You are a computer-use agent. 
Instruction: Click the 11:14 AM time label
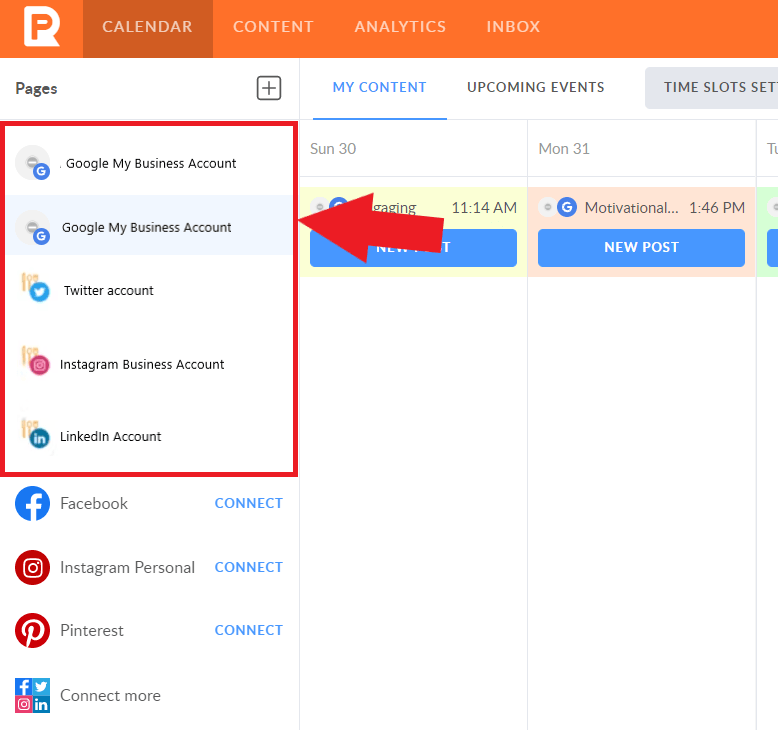(484, 207)
